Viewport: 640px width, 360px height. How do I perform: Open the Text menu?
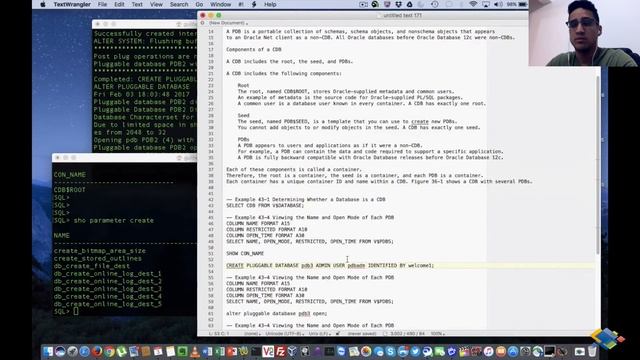(x=137, y=4)
